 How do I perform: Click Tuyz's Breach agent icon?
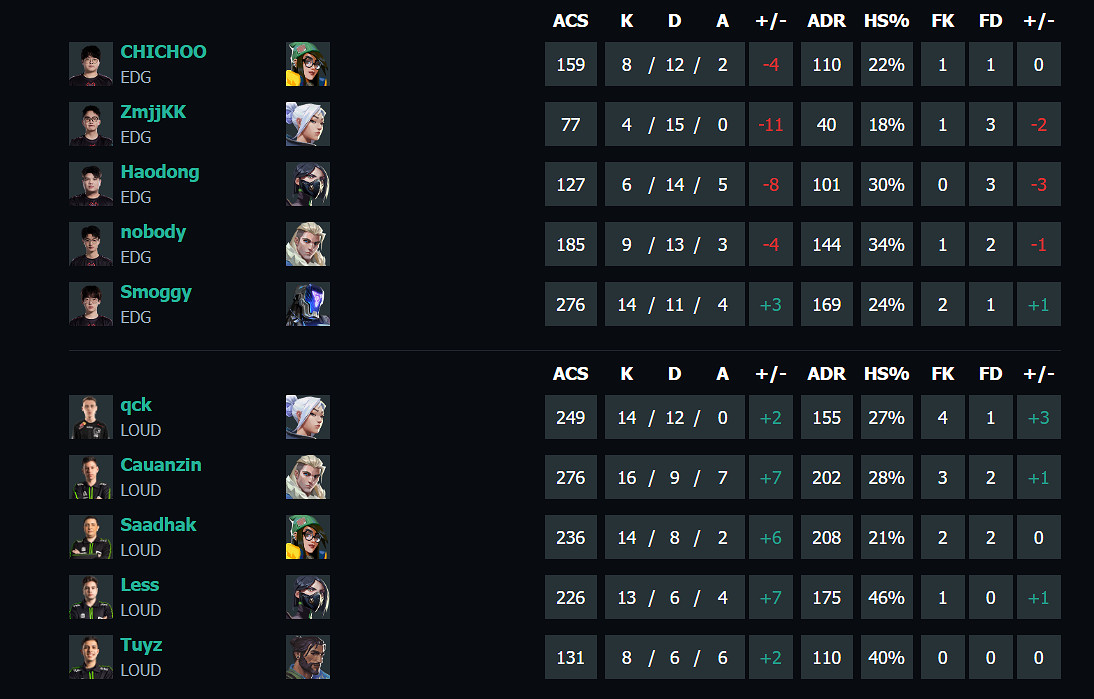pos(308,657)
